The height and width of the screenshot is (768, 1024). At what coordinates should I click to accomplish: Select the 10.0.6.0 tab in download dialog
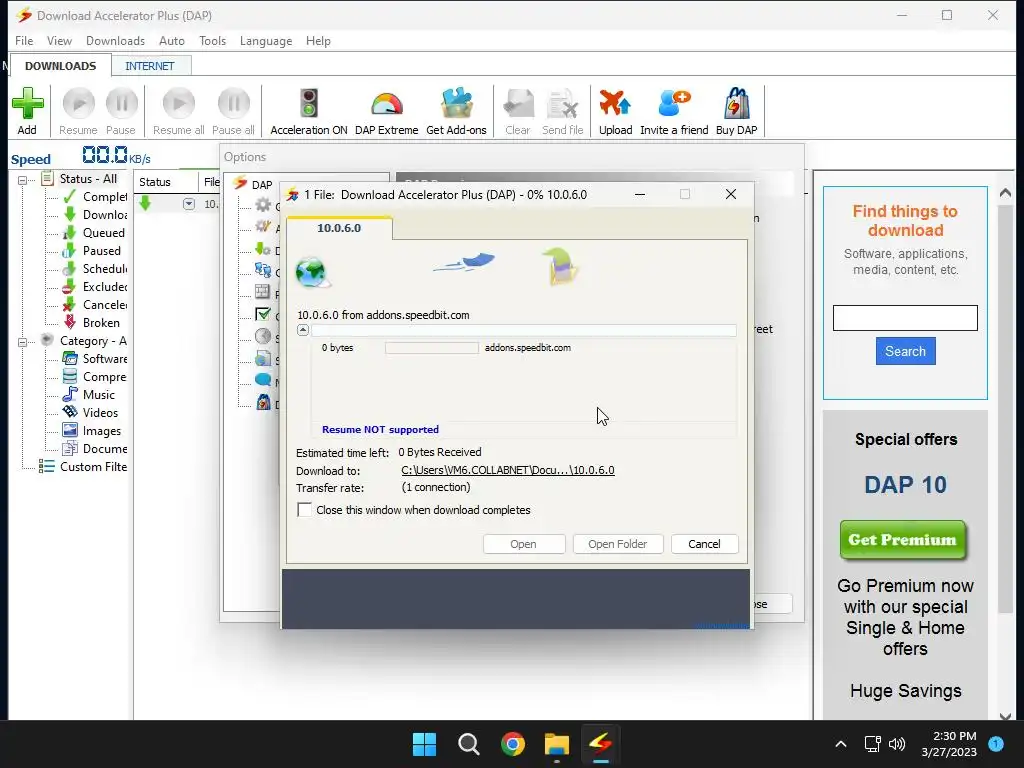pos(339,228)
